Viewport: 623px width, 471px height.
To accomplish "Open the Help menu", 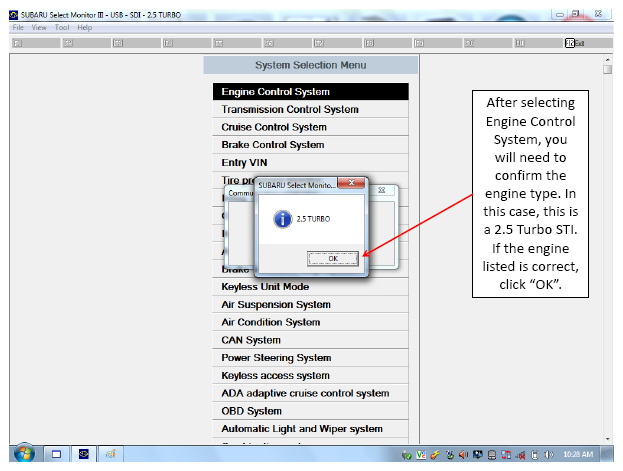I will [85, 27].
